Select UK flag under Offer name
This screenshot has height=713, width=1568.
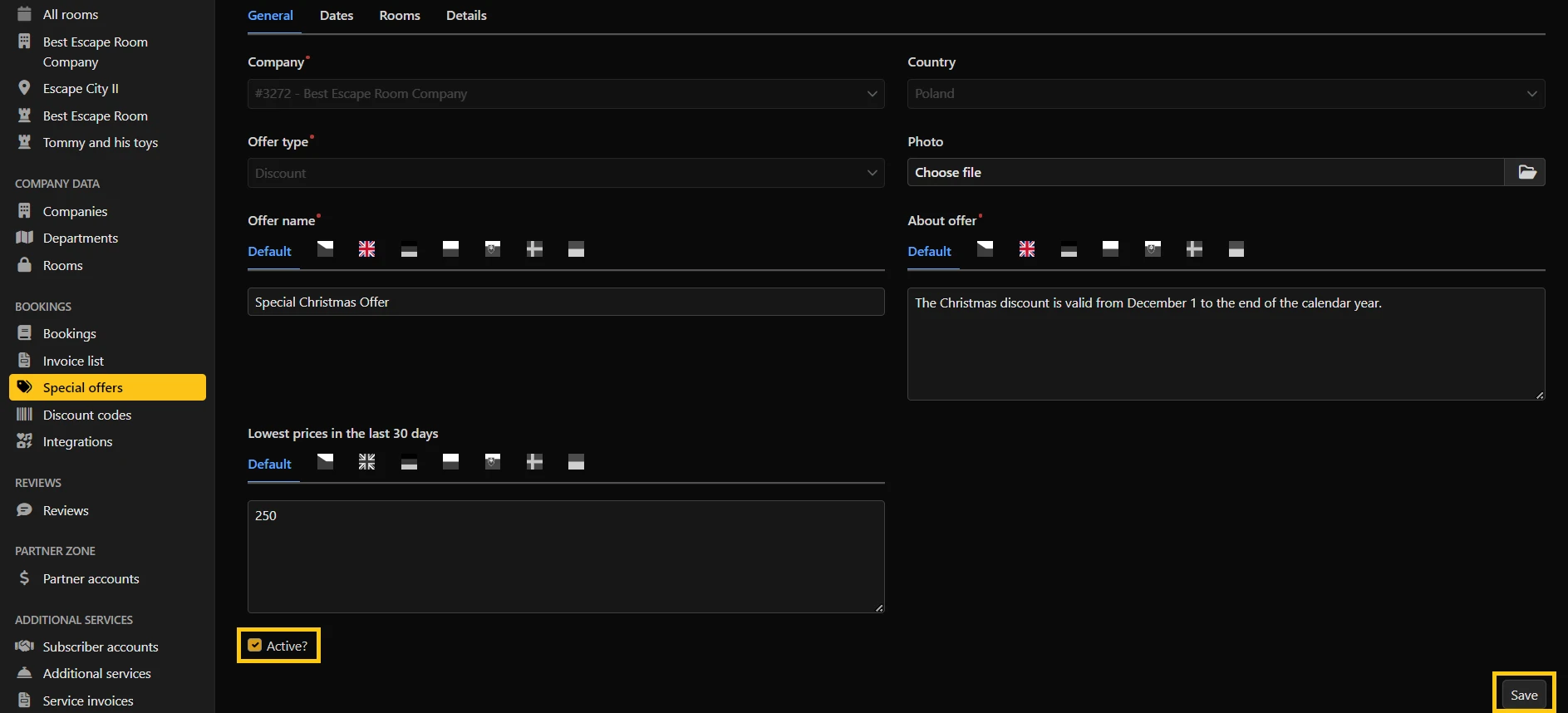tap(366, 249)
